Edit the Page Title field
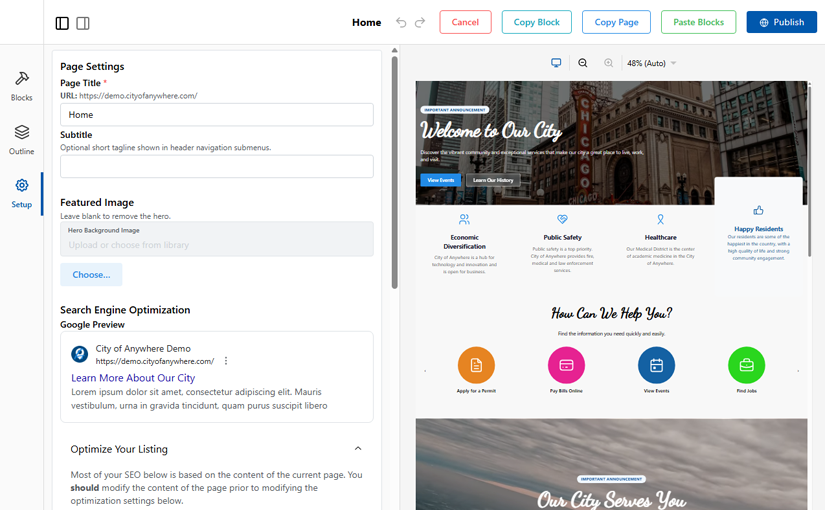The height and width of the screenshot is (510, 825). click(217, 115)
